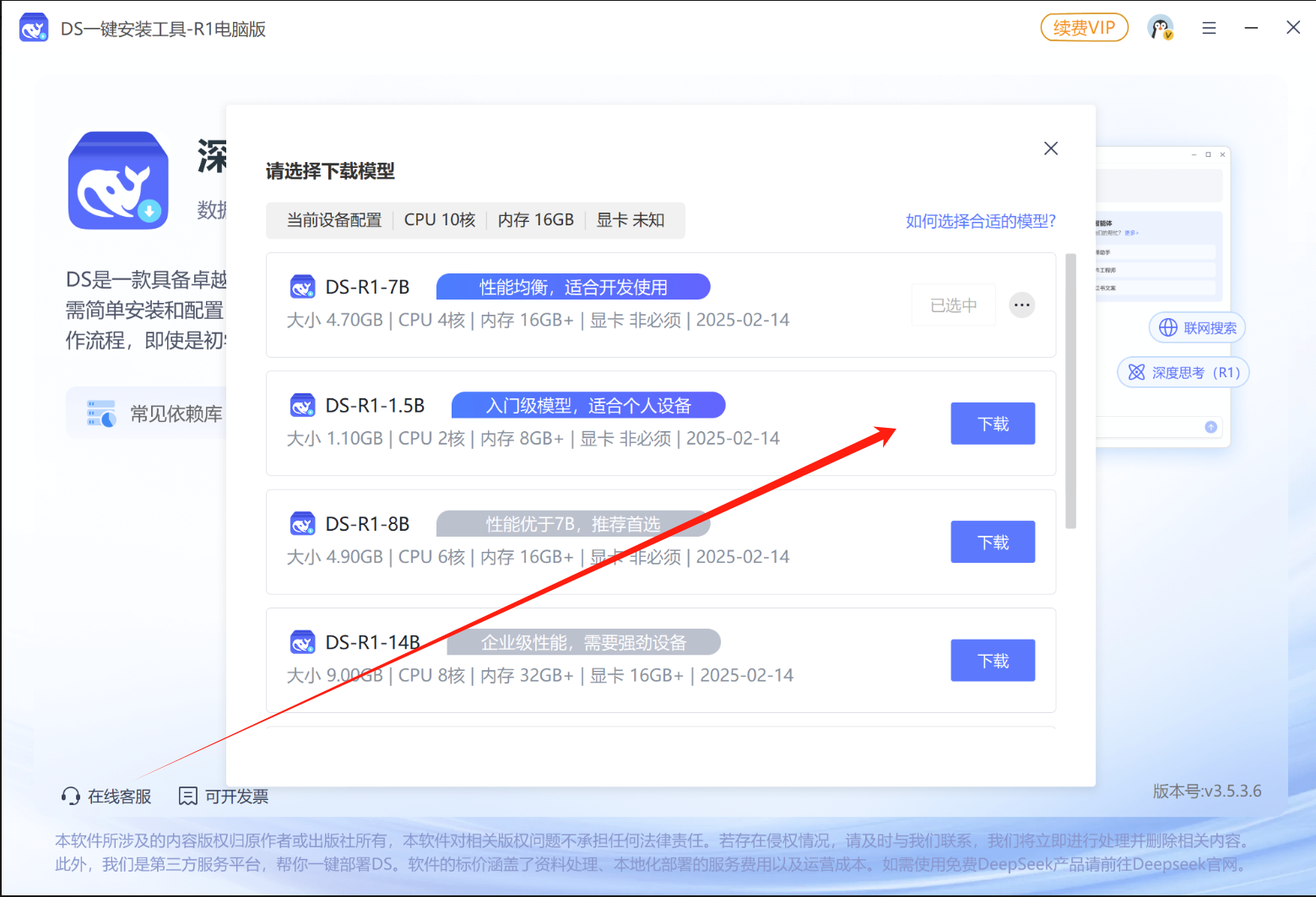Click the DS-R1-1.5B model icon
Viewport: 1316px width, 897px height.
click(x=302, y=406)
